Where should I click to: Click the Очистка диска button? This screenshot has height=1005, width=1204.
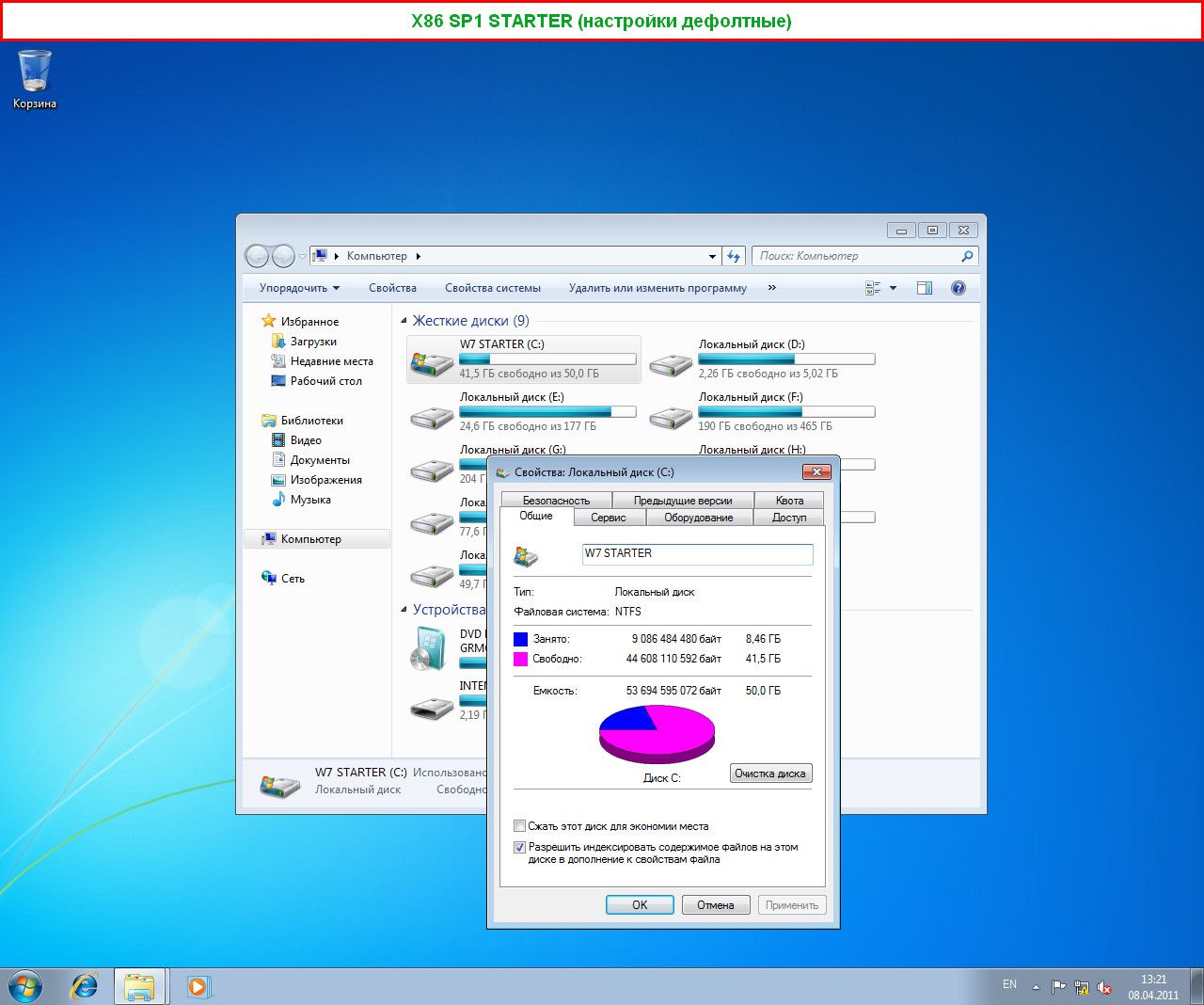[x=770, y=774]
